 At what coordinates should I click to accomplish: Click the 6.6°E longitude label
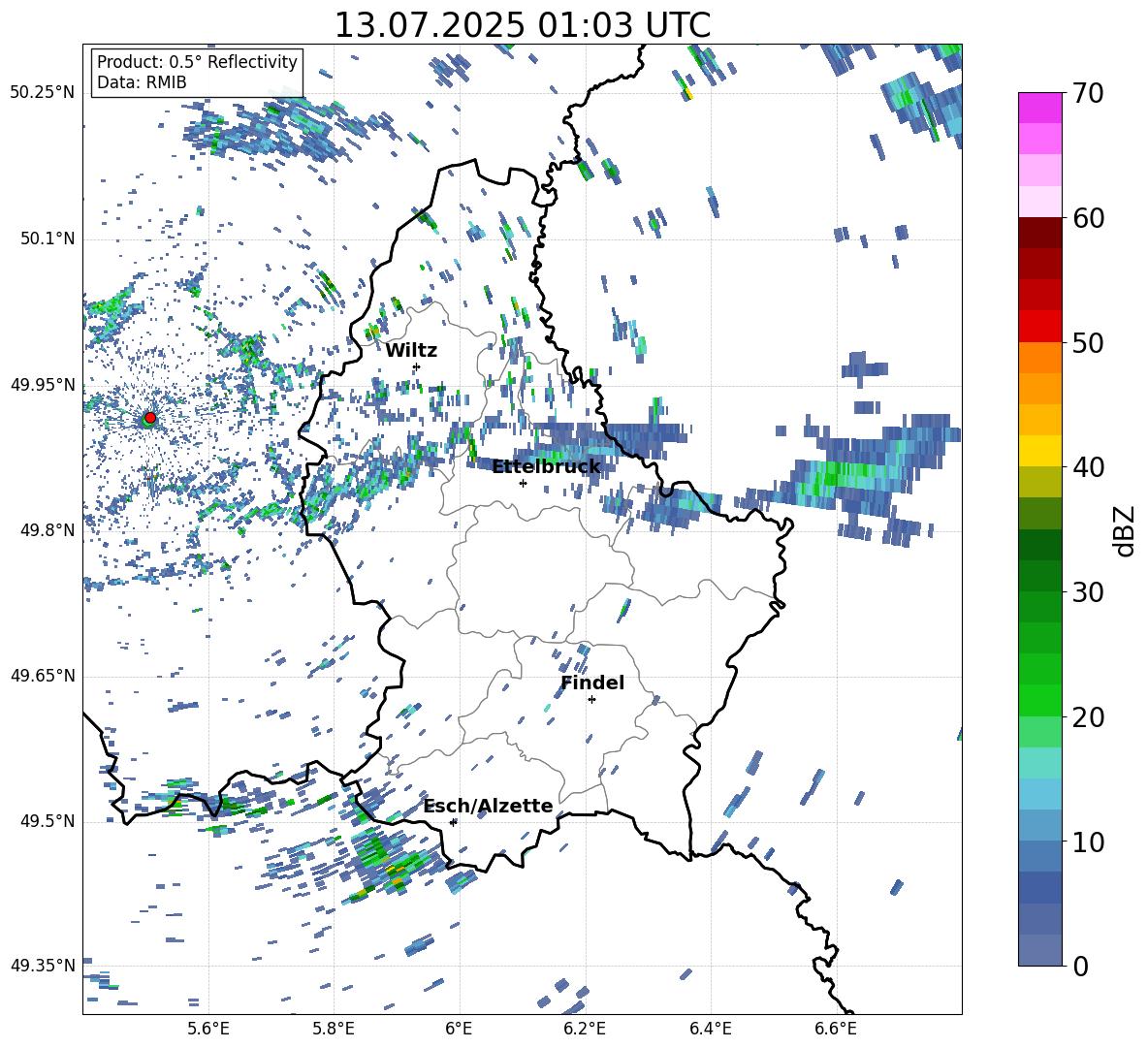pyautogui.click(x=836, y=1029)
